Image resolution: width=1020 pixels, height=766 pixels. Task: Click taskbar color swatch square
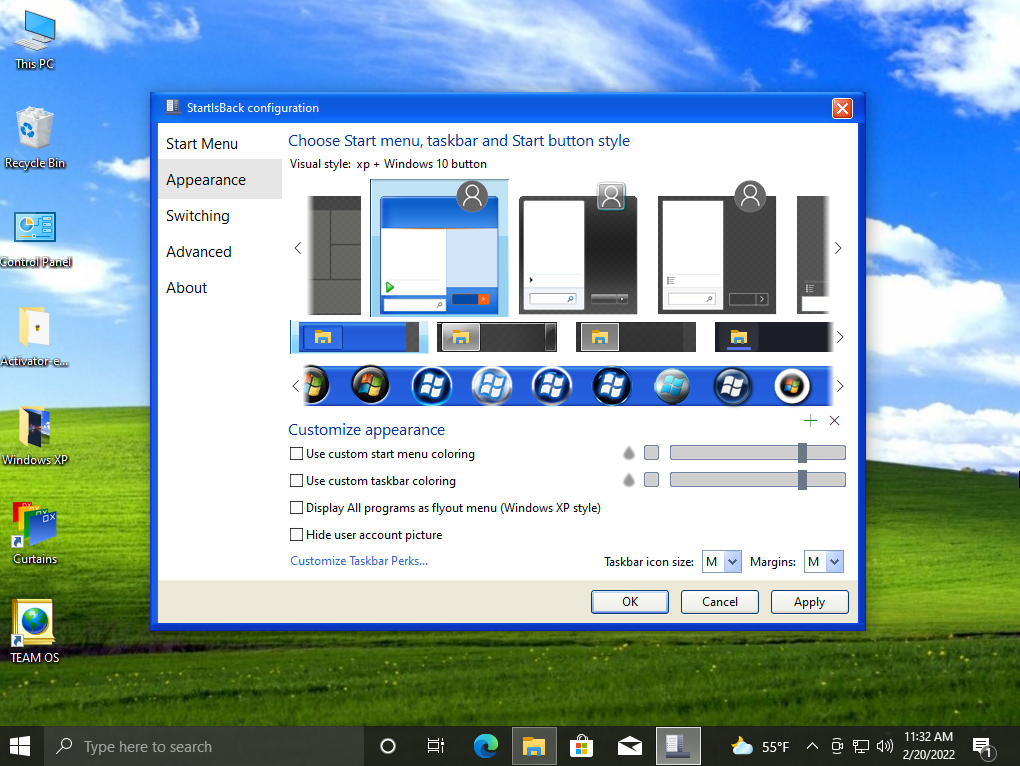651,480
